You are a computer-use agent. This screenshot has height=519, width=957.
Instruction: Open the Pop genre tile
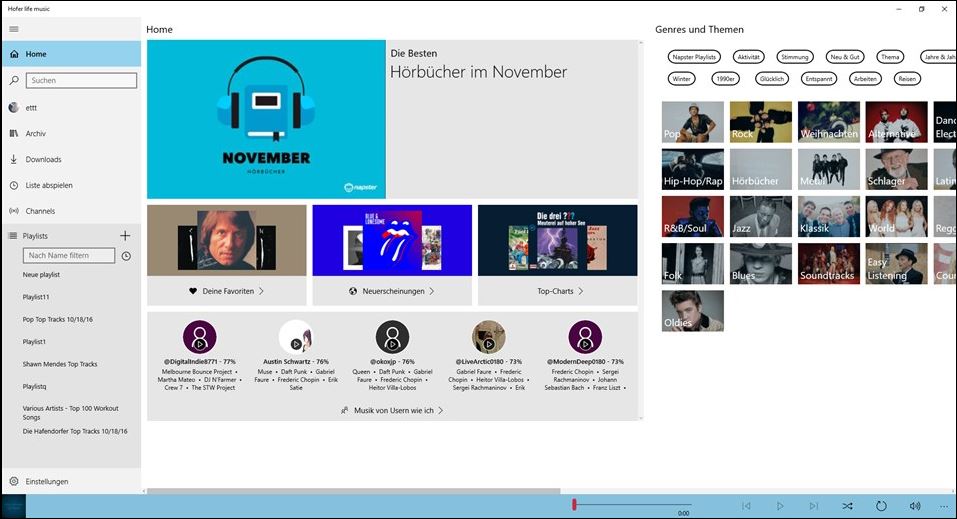(x=693, y=122)
